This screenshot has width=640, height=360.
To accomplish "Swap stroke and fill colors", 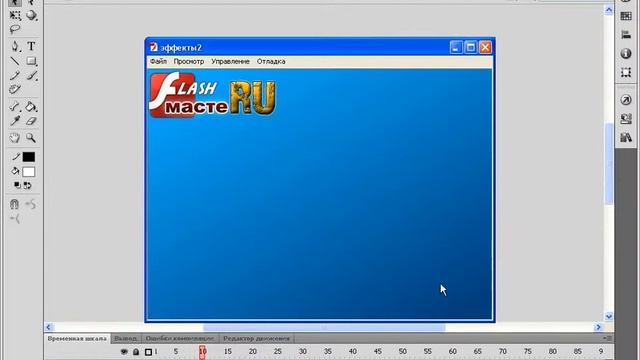I will tap(27, 185).
